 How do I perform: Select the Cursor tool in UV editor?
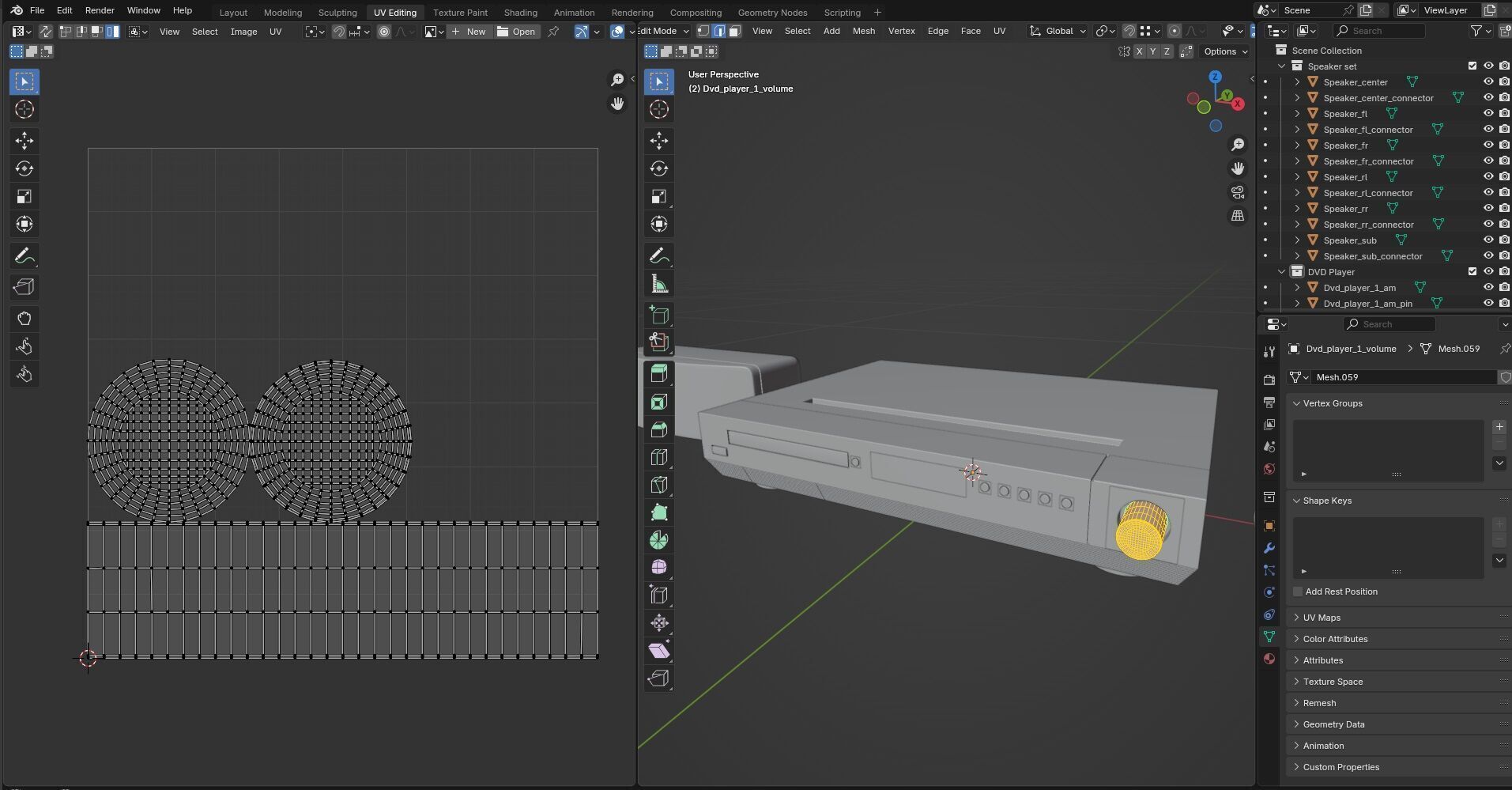(24, 109)
